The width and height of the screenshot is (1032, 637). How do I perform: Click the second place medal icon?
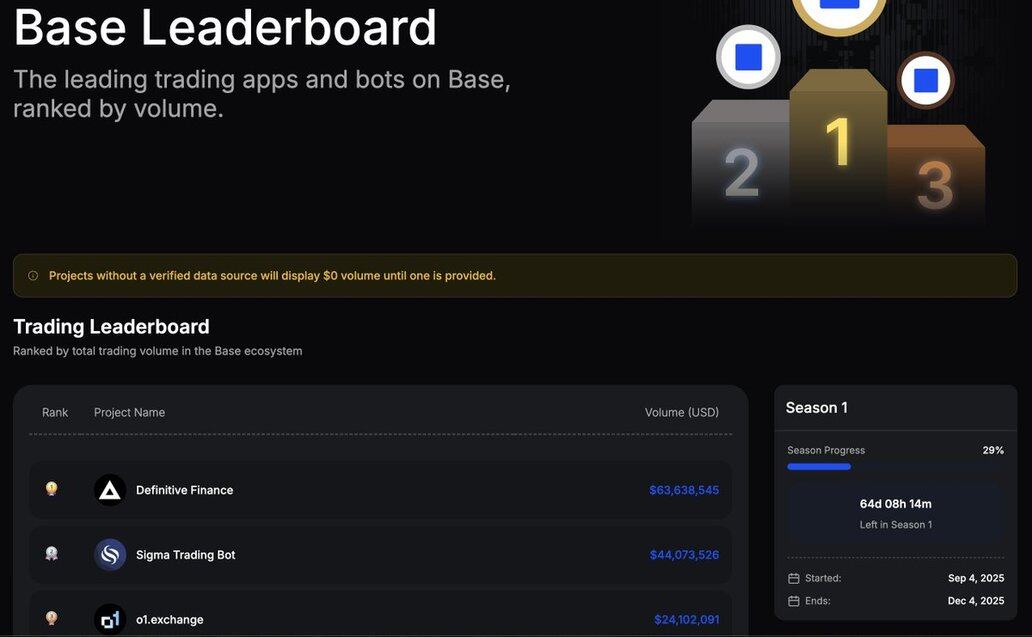[x=52, y=554]
